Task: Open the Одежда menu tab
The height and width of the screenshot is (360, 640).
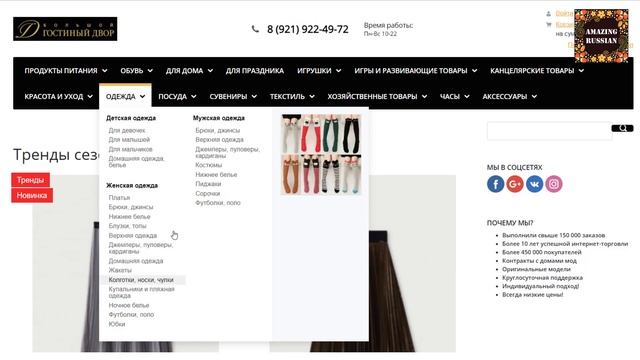Action: 125,97
